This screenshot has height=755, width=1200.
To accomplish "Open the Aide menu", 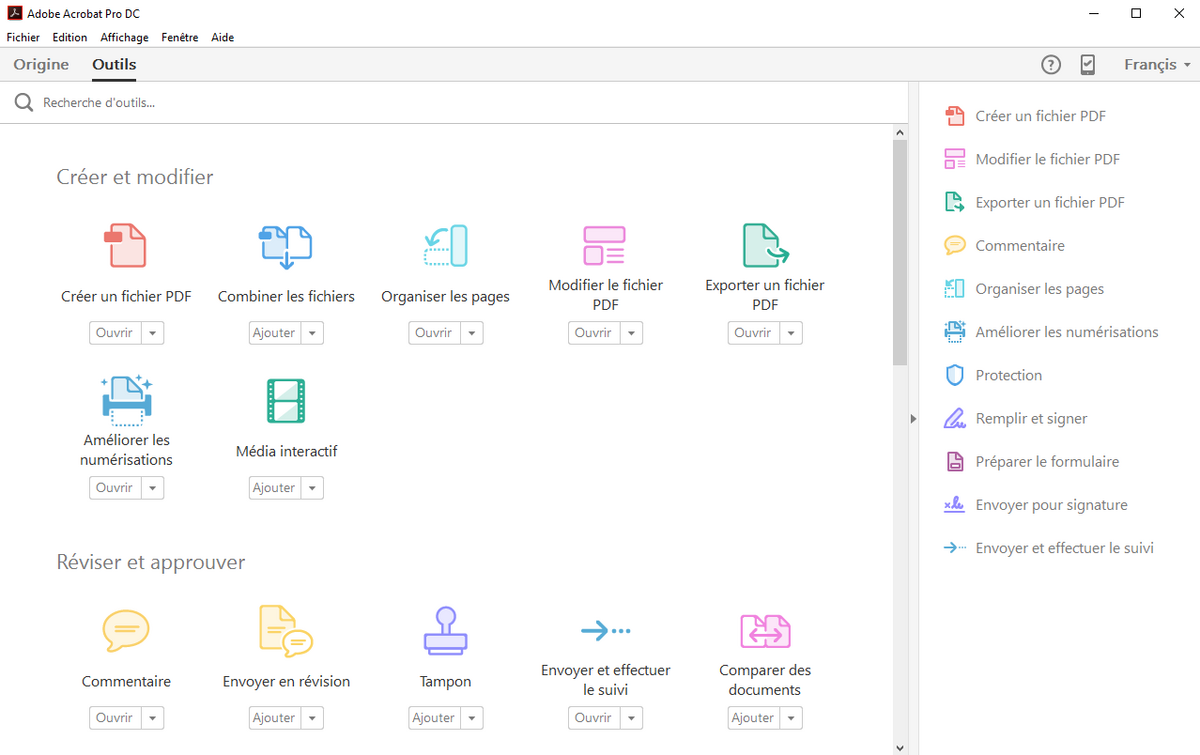I will [223, 37].
